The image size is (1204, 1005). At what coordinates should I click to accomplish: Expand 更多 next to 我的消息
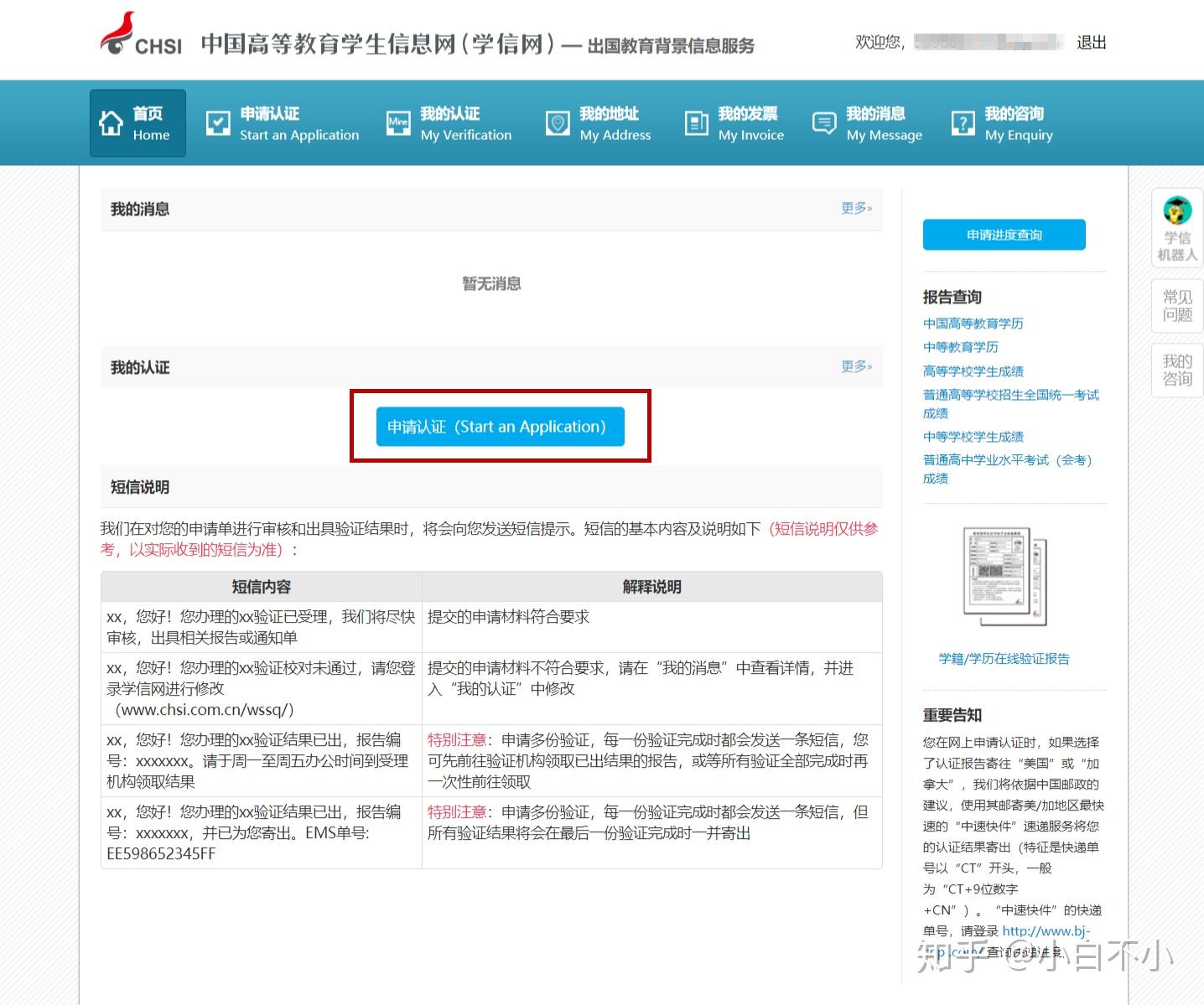(x=854, y=209)
